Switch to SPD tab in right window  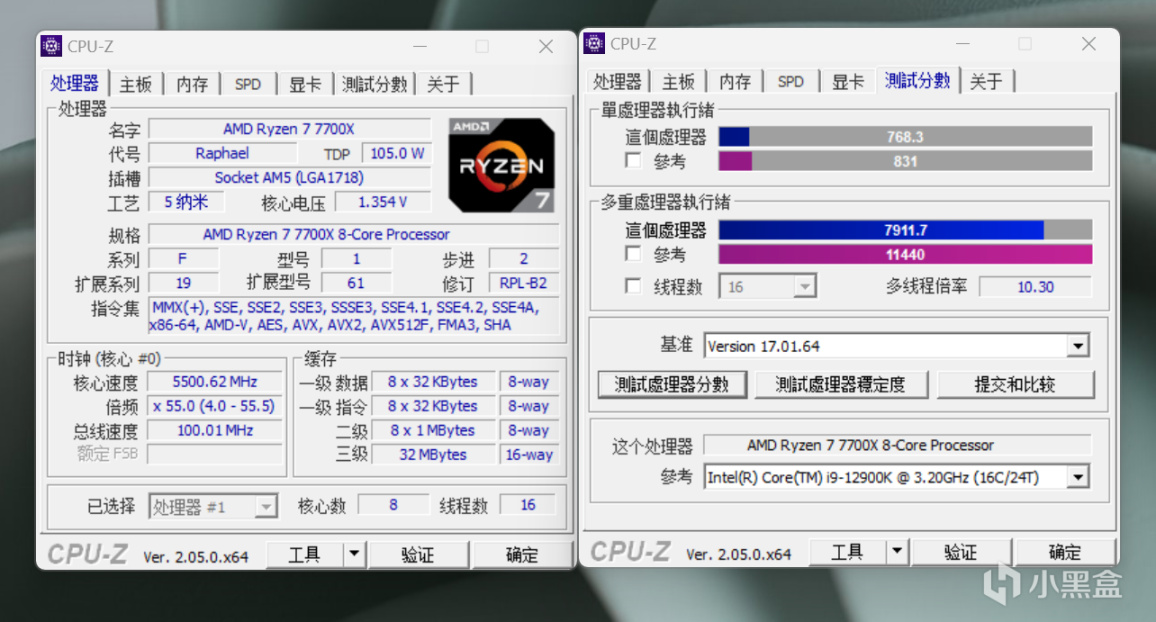point(790,81)
